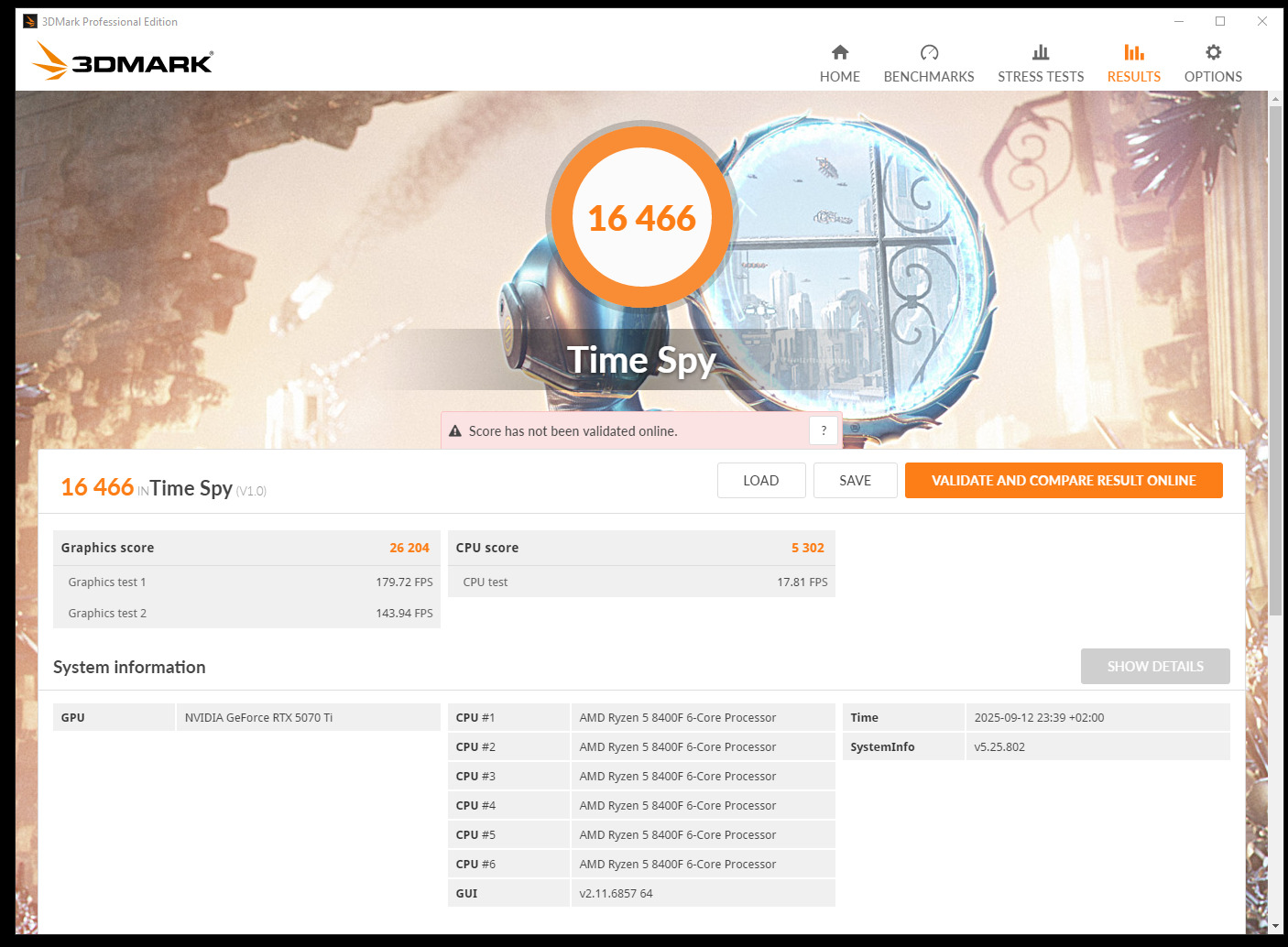The image size is (1288, 947).
Task: Click the CPU score value 5 302
Action: (x=808, y=548)
